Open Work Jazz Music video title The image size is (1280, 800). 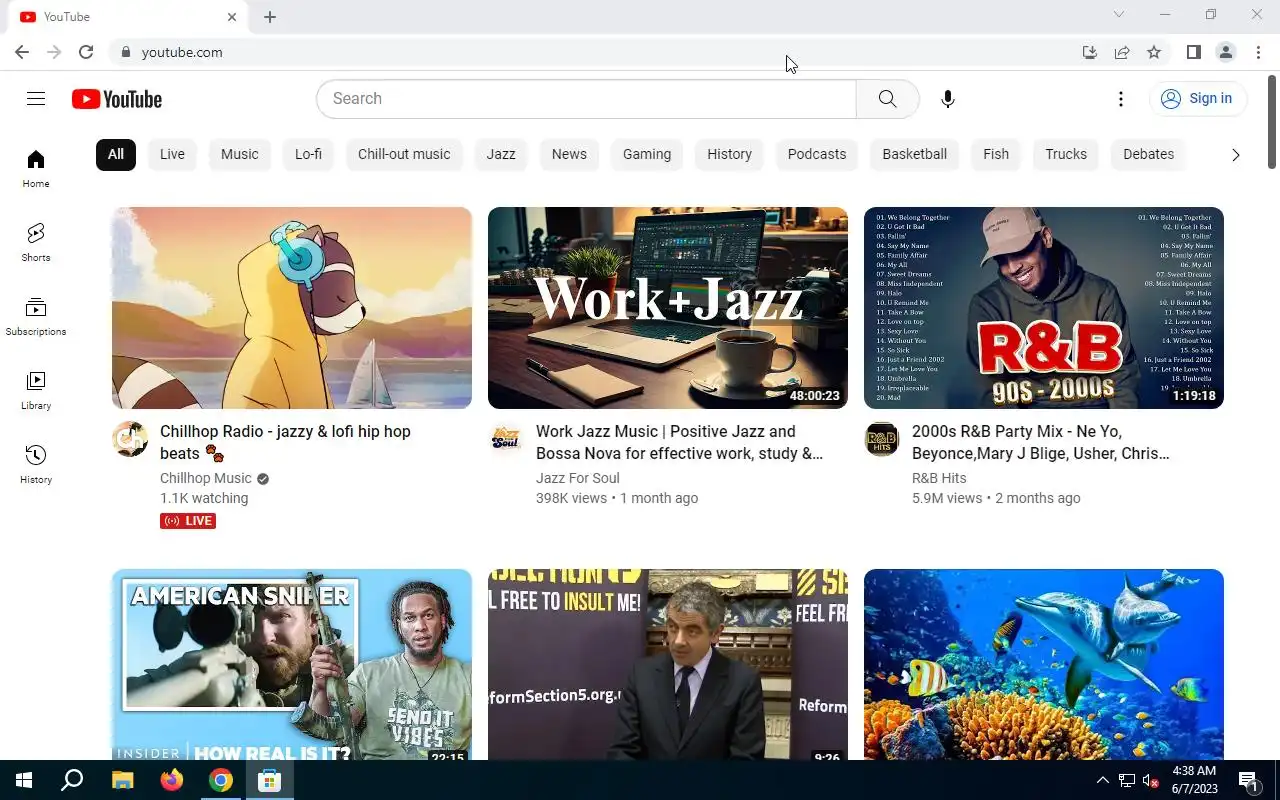point(679,442)
